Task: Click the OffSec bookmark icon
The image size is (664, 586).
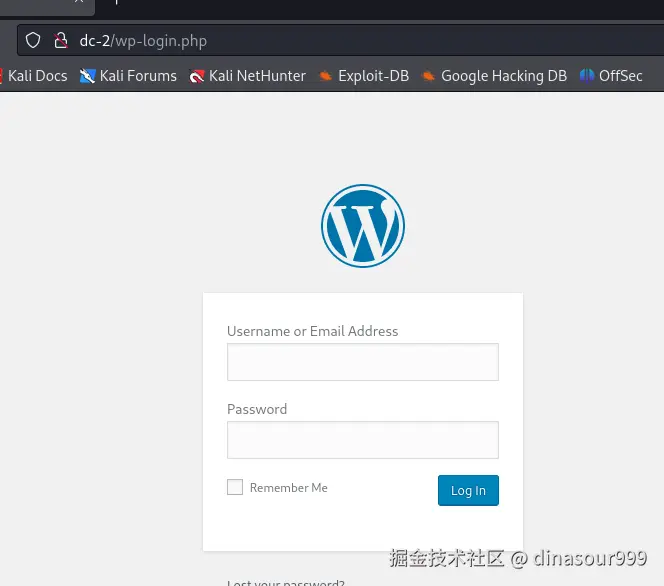Action: 587,76
